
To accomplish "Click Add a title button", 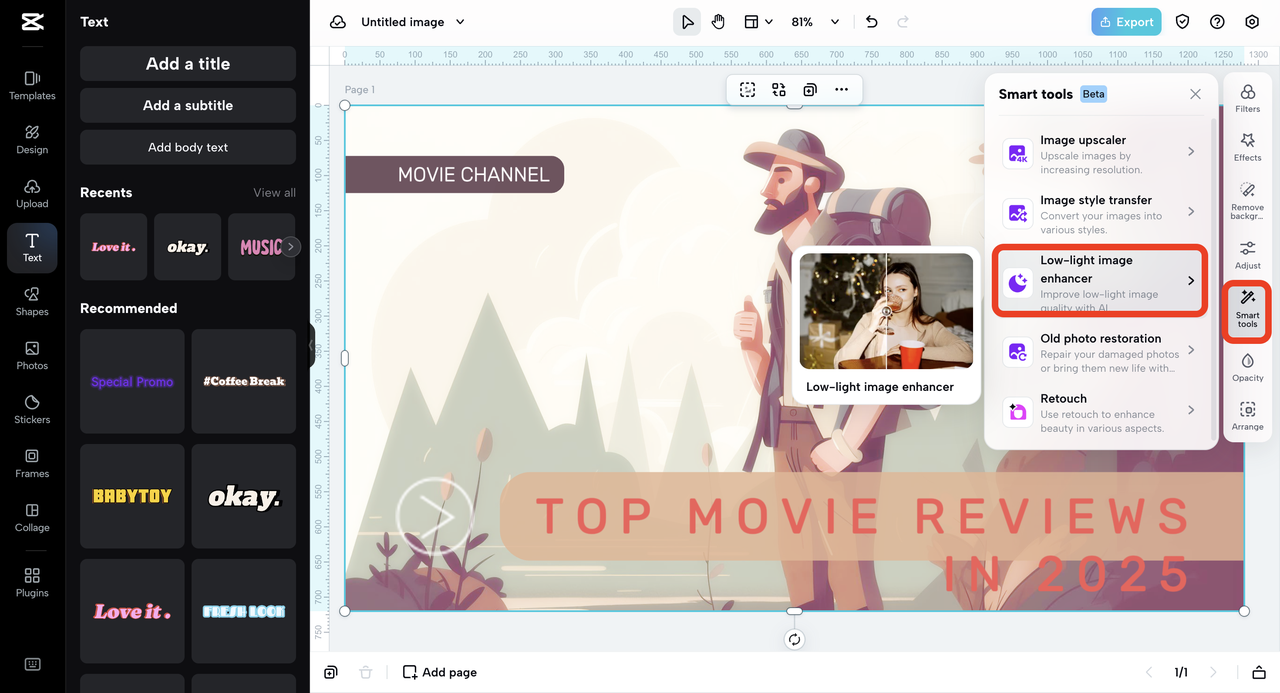I will 188,64.
